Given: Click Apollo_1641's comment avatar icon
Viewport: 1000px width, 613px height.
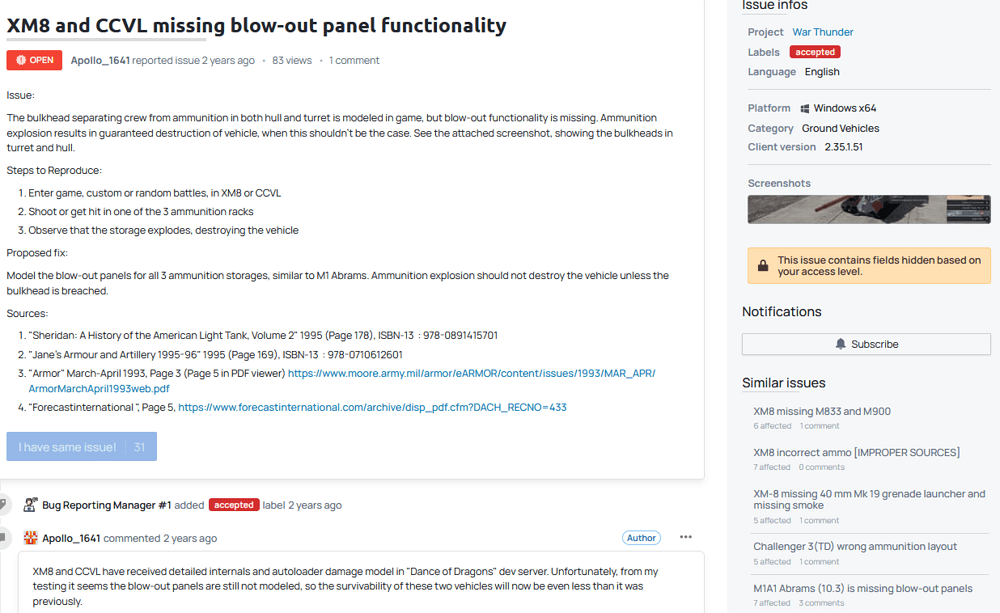Looking at the screenshot, I should pos(30,538).
